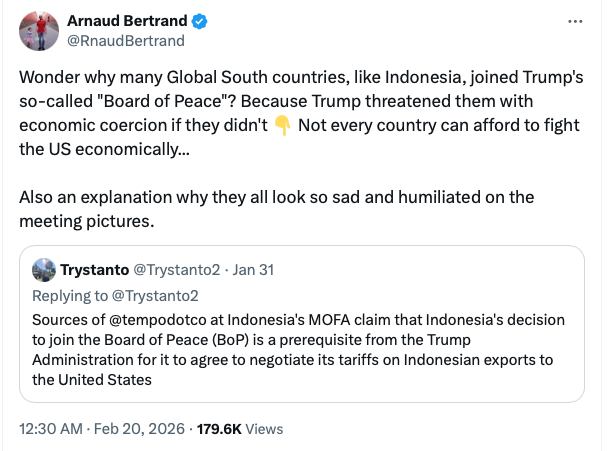Click the Trystanto display name in quote

pyautogui.click(x=91, y=270)
